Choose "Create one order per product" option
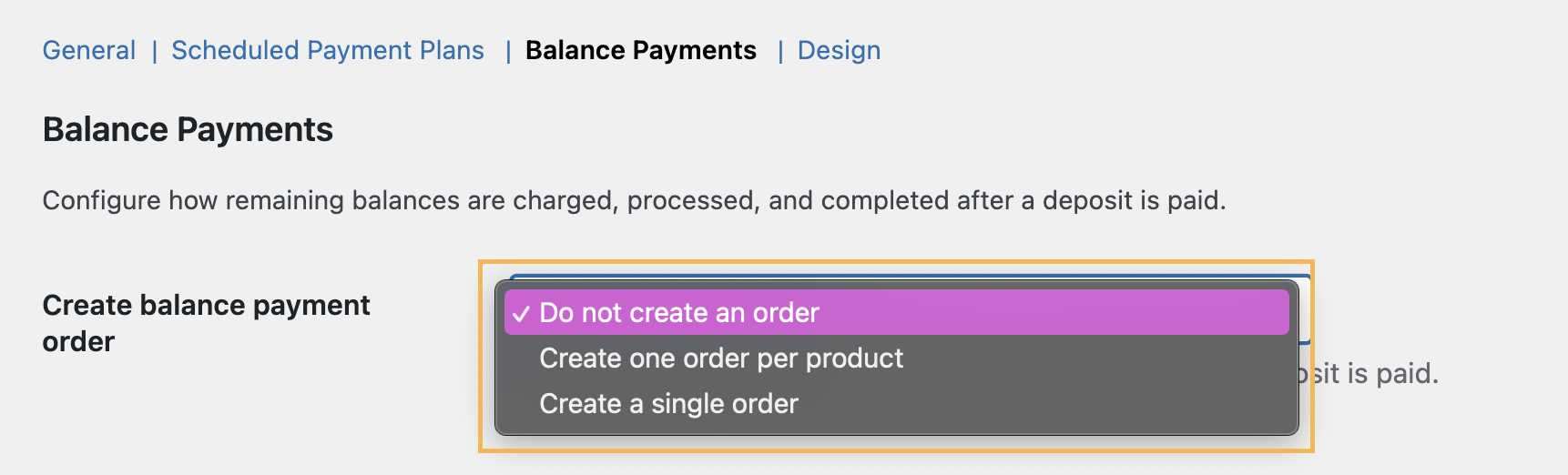The width and height of the screenshot is (1568, 475). tap(721, 359)
